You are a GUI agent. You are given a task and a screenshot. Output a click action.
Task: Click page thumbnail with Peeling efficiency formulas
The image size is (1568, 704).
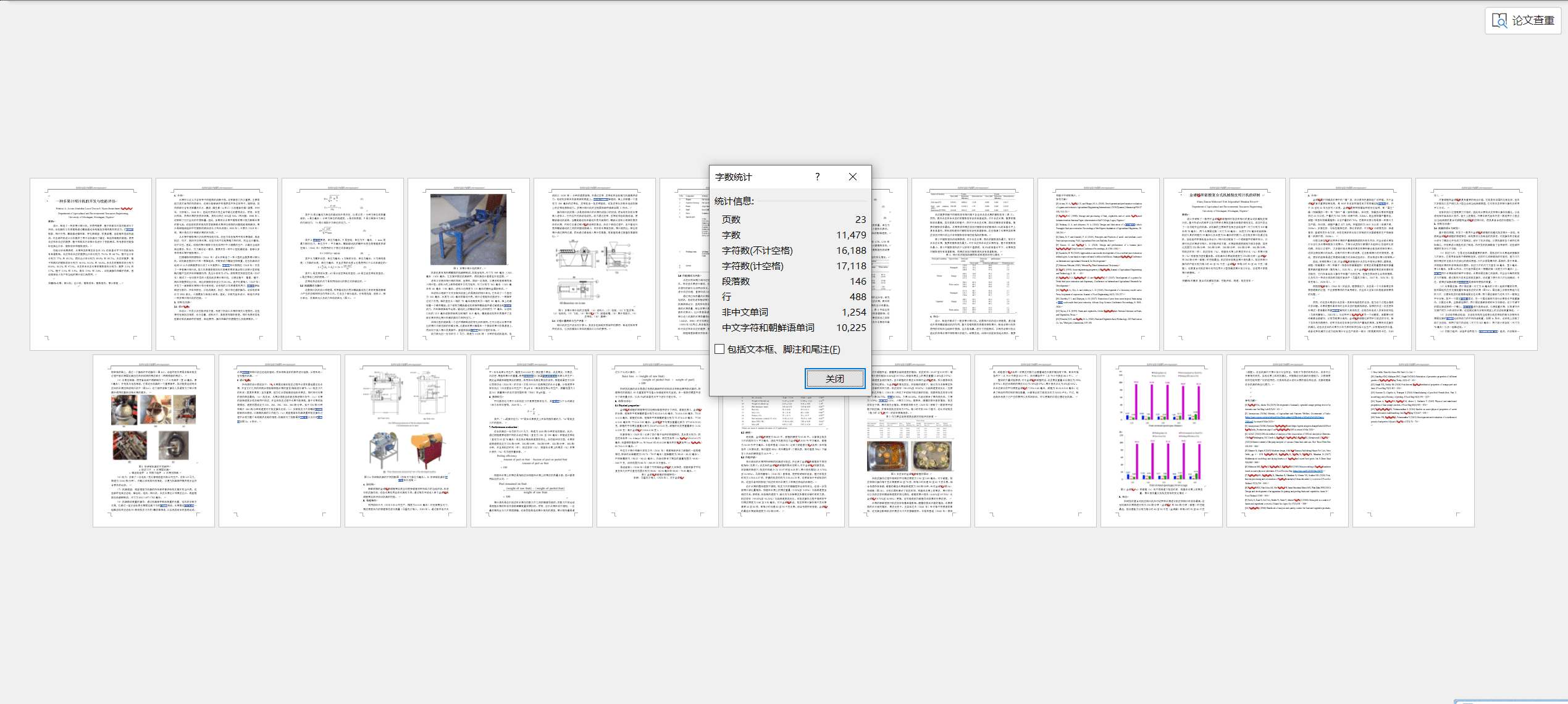532,440
